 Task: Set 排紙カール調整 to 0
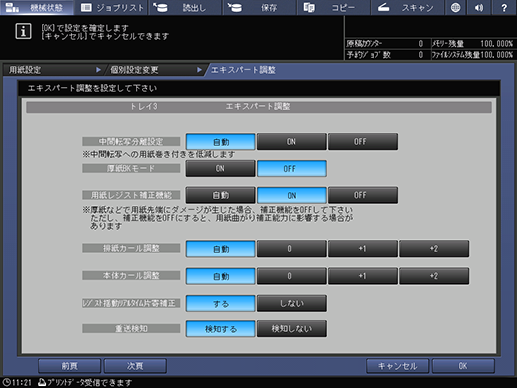tap(292, 249)
